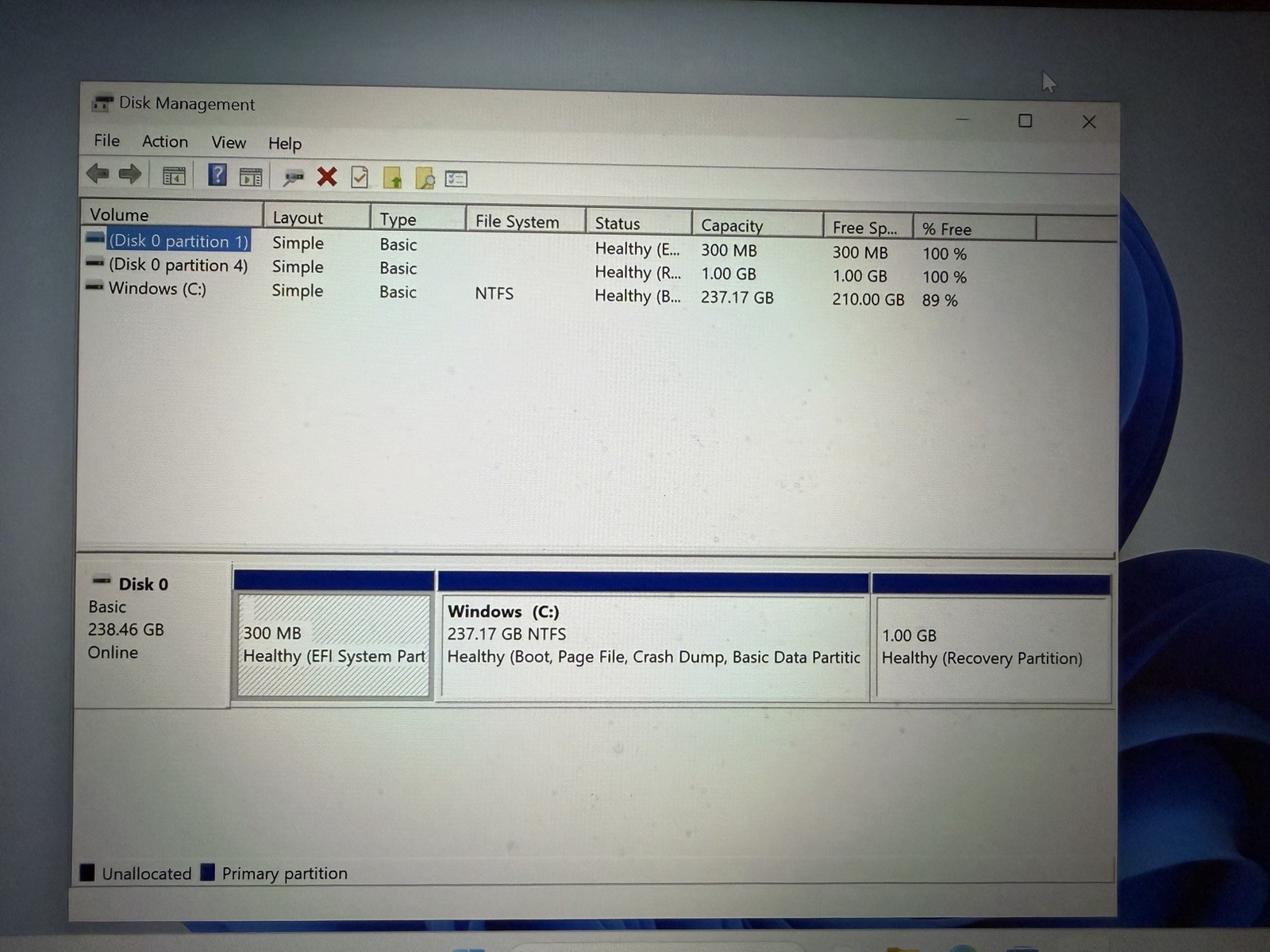
Task: Select the 300 MB EFI System Partition block
Action: click(x=334, y=635)
